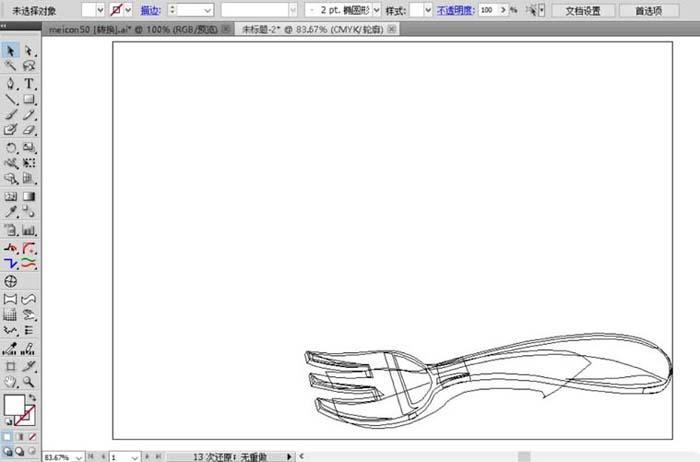Select the Pen tool
700x462 pixels.
(11, 83)
